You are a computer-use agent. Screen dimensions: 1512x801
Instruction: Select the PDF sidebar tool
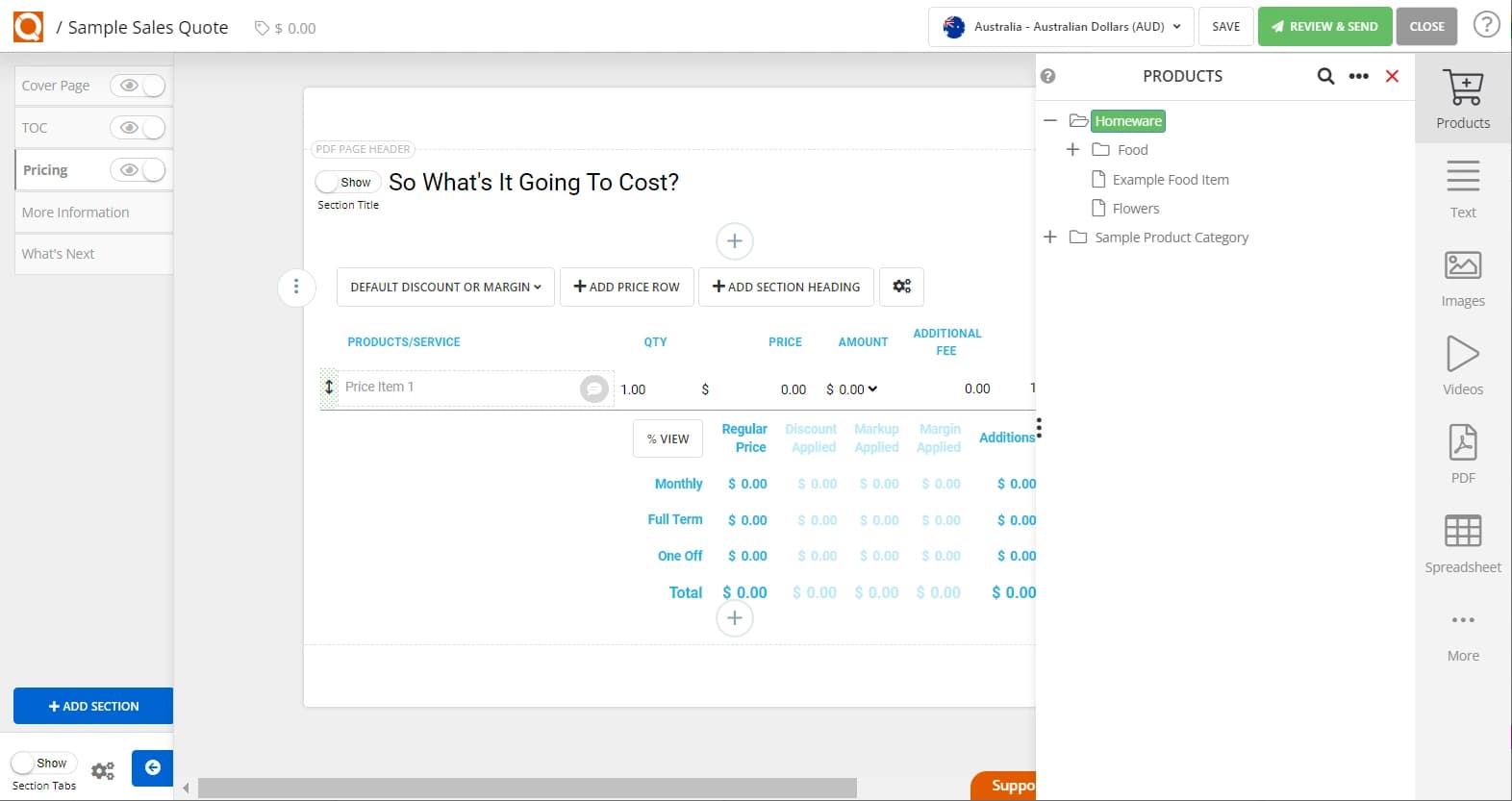(x=1463, y=455)
